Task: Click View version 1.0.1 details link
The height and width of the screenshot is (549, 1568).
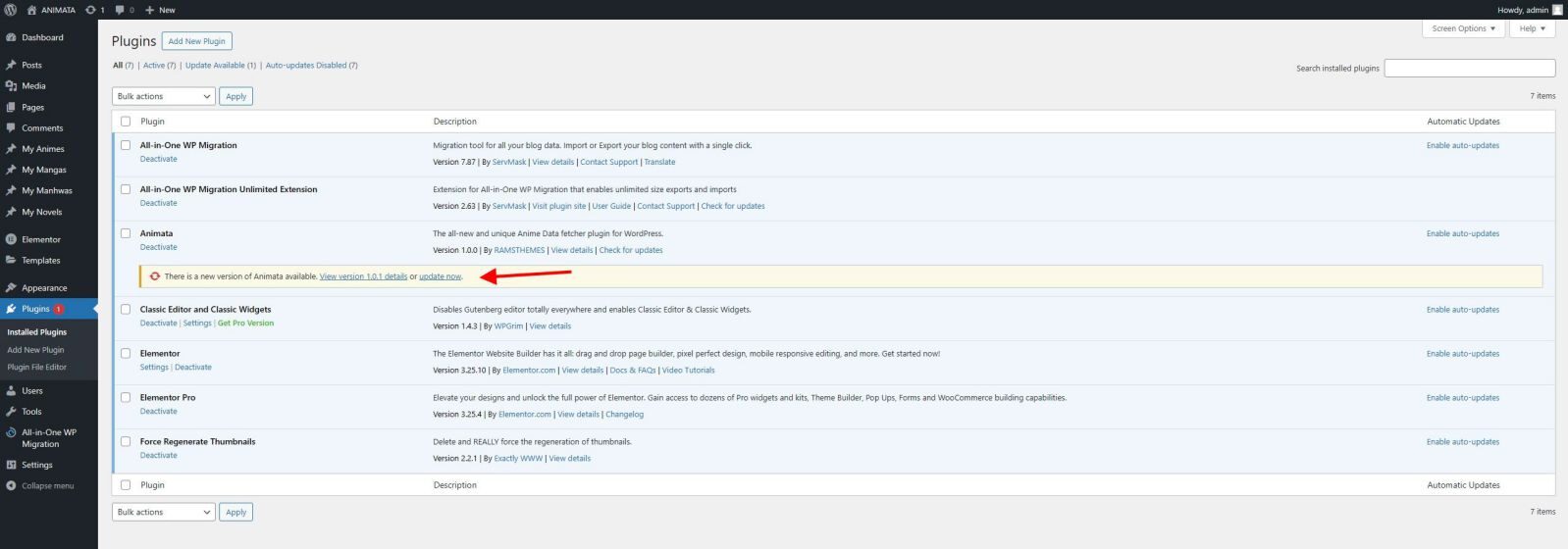Action: [363, 276]
